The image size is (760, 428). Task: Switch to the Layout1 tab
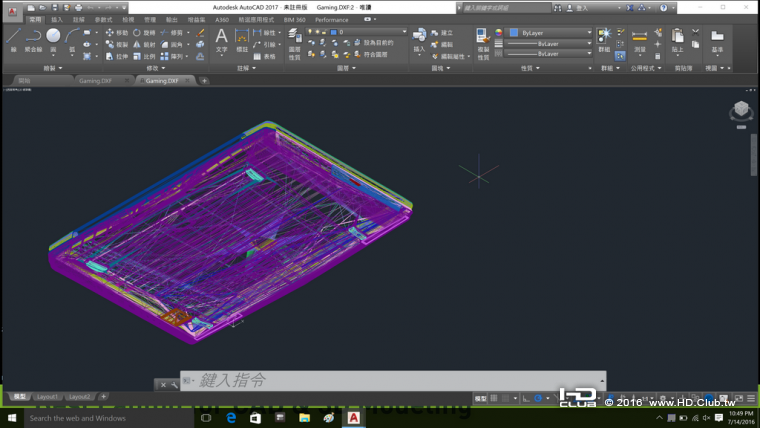point(47,397)
